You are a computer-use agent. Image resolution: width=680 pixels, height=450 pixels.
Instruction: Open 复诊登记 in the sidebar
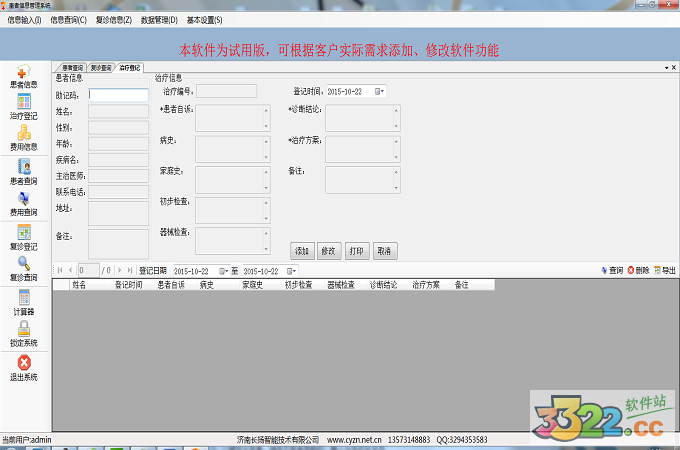pyautogui.click(x=24, y=238)
